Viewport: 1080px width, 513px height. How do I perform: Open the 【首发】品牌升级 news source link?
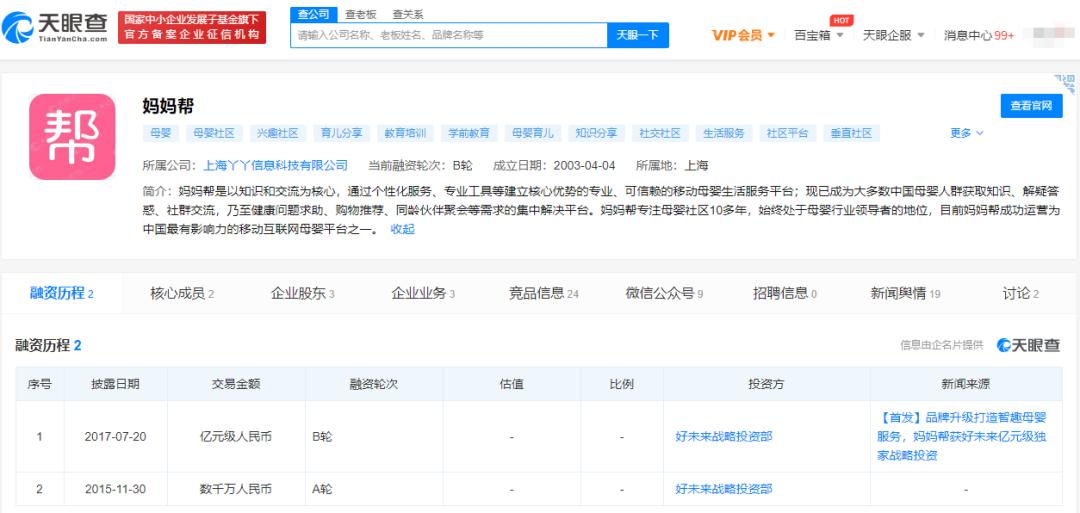962,436
